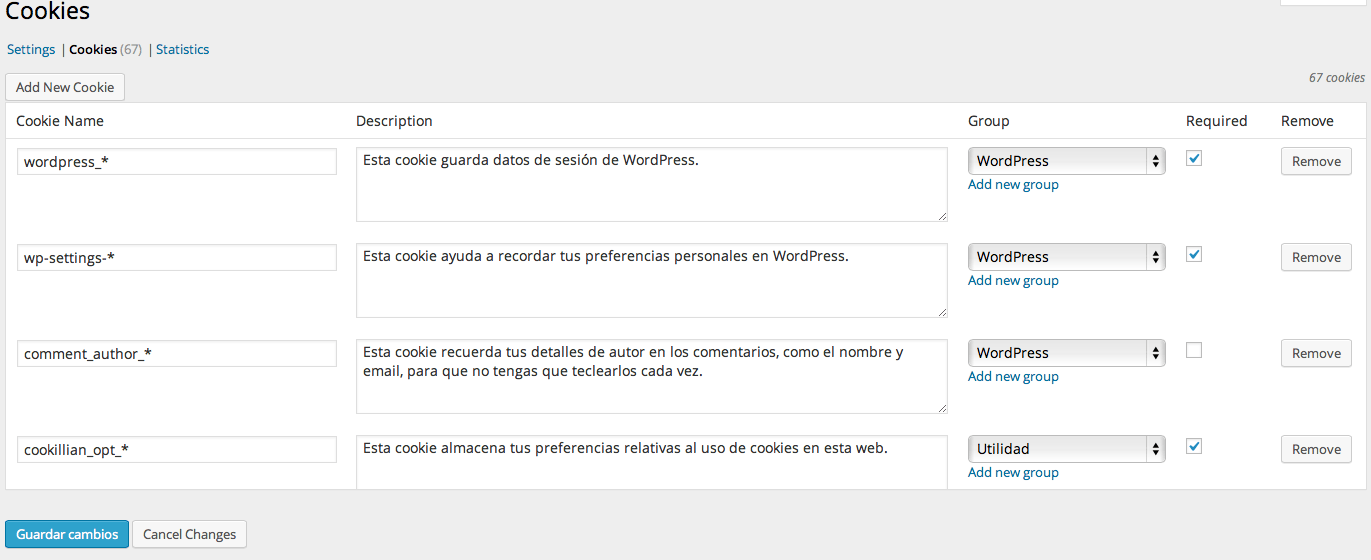
Task: Open the Group dropdown for wordpress_*
Action: click(x=1067, y=161)
